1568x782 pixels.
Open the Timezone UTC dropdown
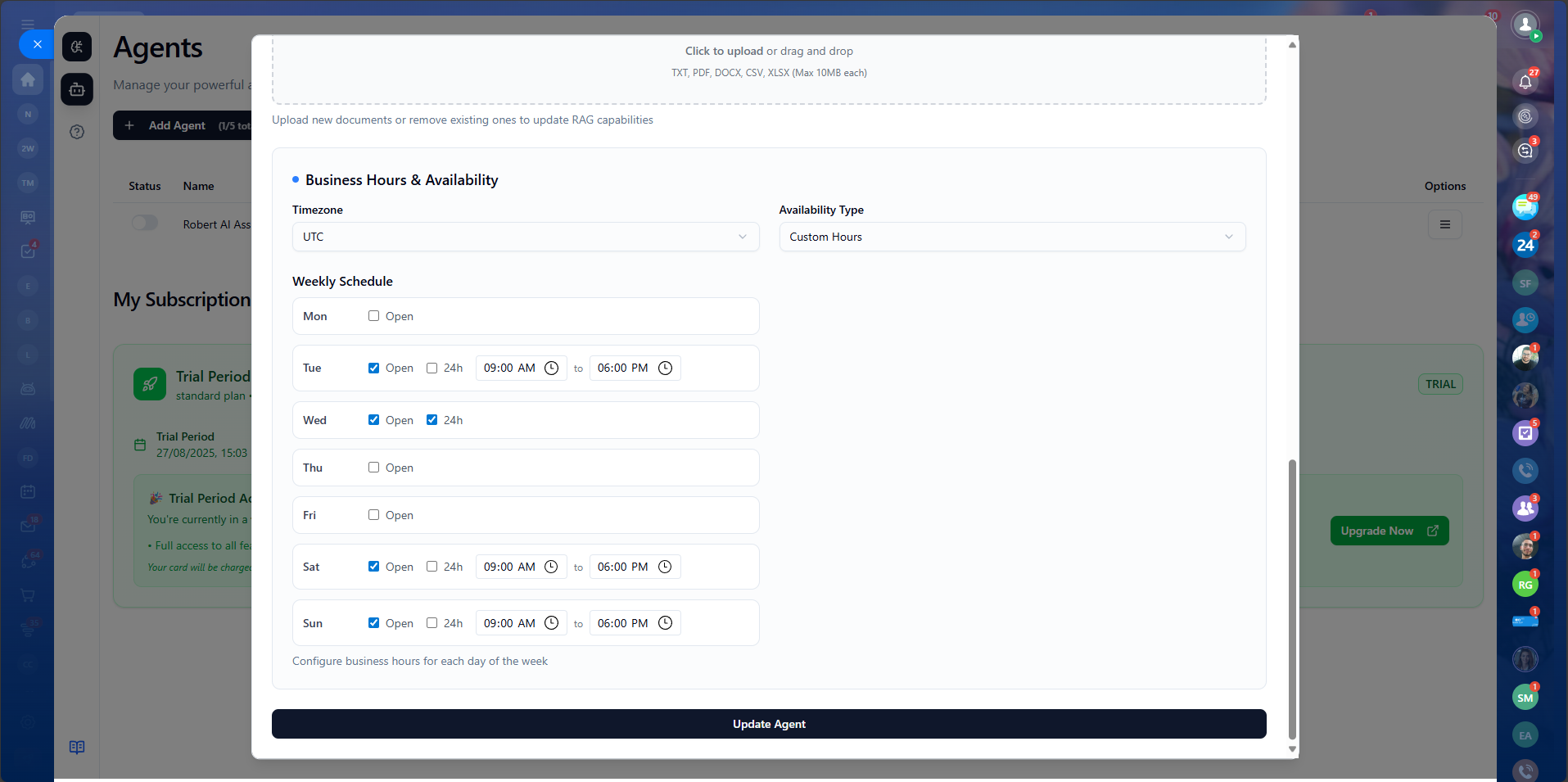click(525, 237)
